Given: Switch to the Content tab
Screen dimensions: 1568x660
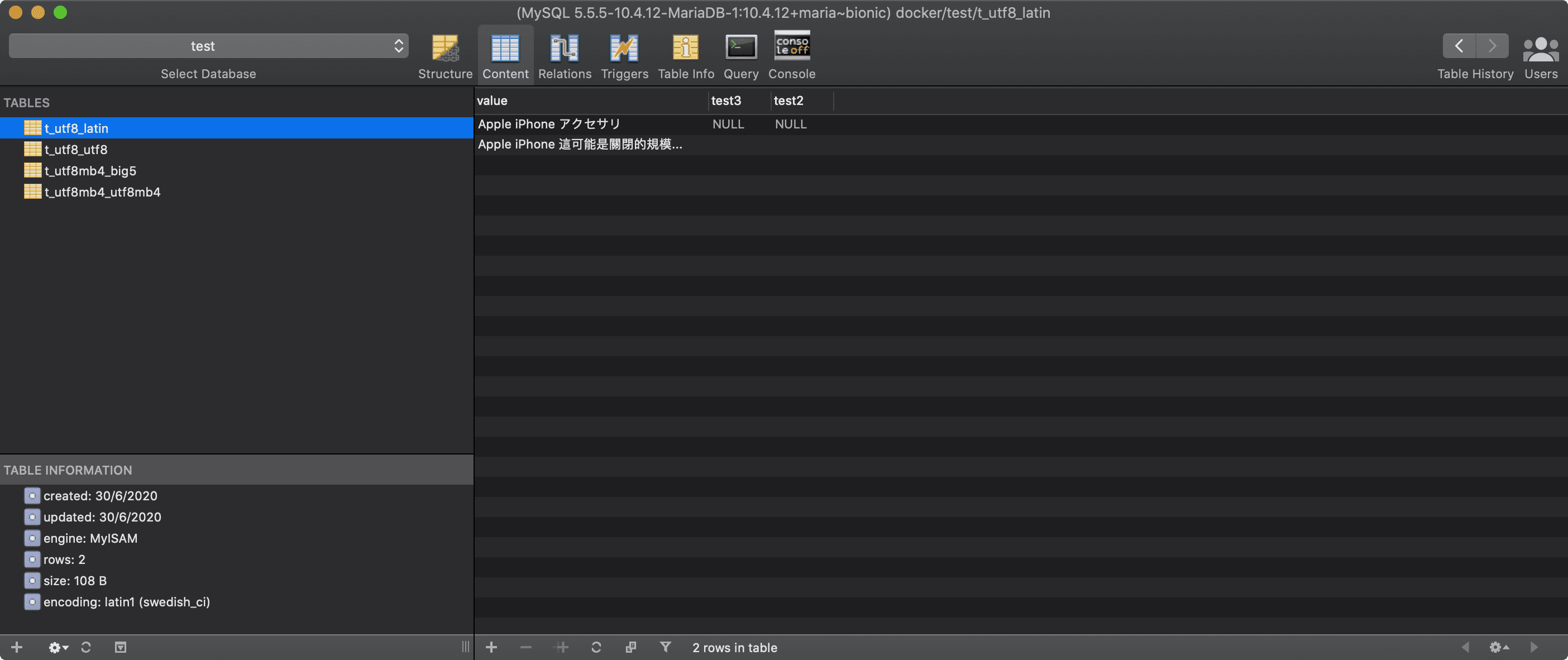Looking at the screenshot, I should [x=505, y=55].
